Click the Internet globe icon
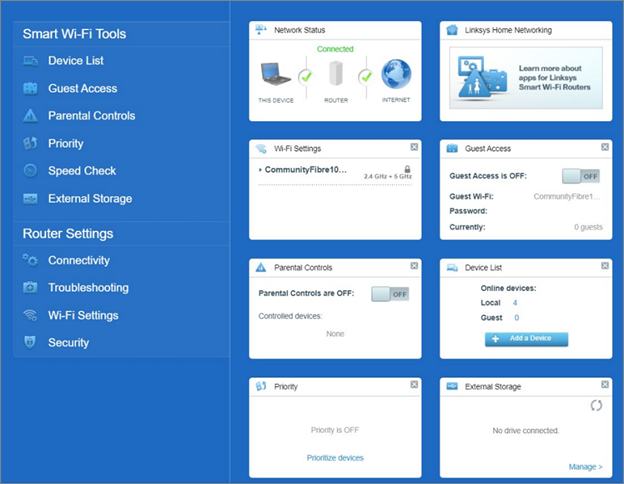The image size is (624, 484). [x=396, y=74]
